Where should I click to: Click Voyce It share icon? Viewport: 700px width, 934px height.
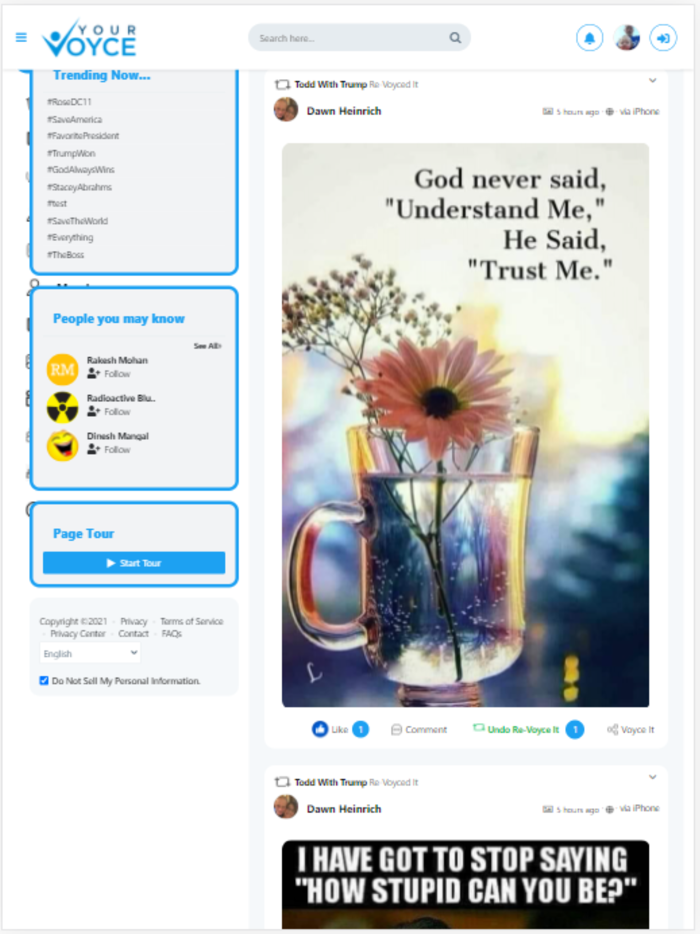(612, 730)
